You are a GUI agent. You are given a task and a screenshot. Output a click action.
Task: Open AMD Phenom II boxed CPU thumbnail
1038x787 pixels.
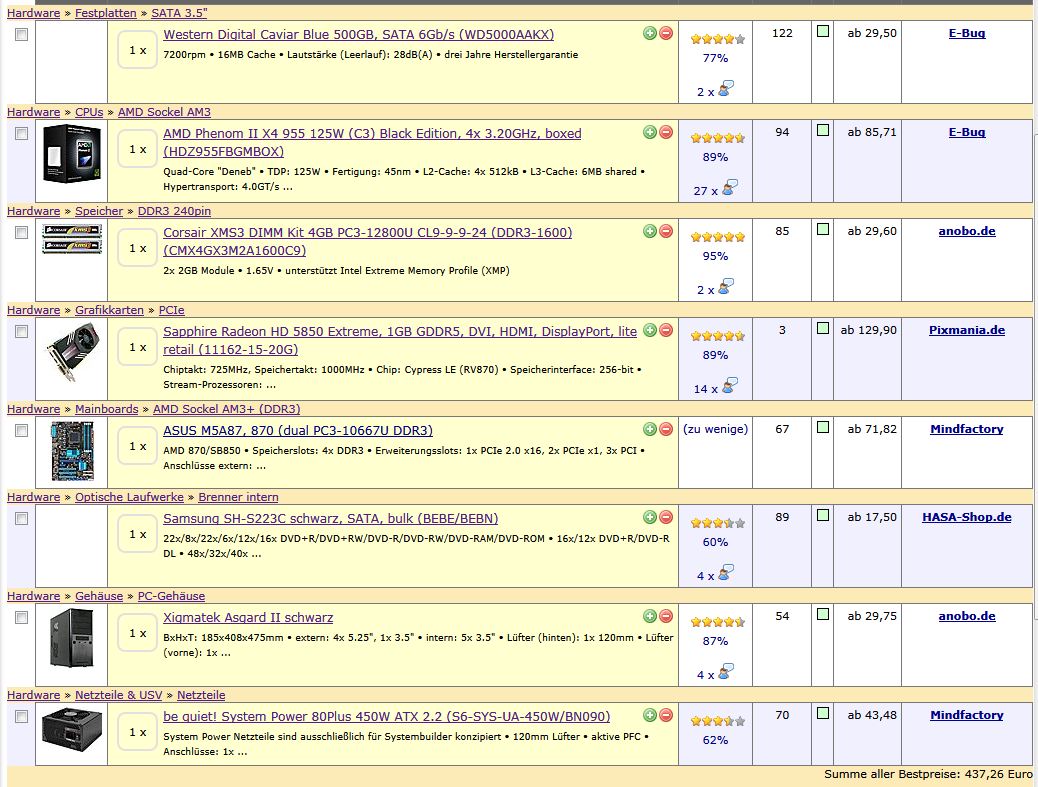click(71, 153)
